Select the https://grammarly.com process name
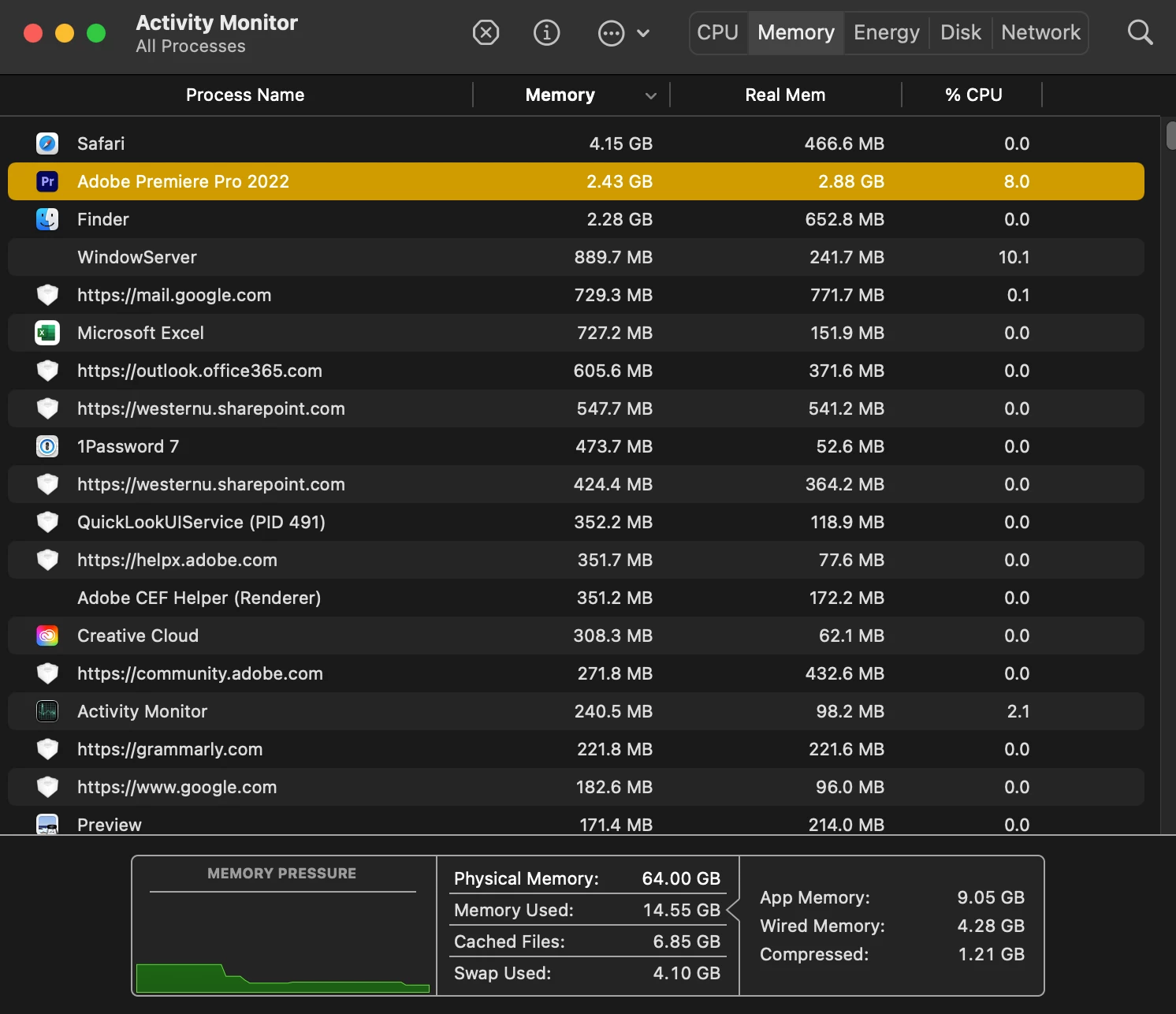The height and width of the screenshot is (1014, 1176). (169, 749)
